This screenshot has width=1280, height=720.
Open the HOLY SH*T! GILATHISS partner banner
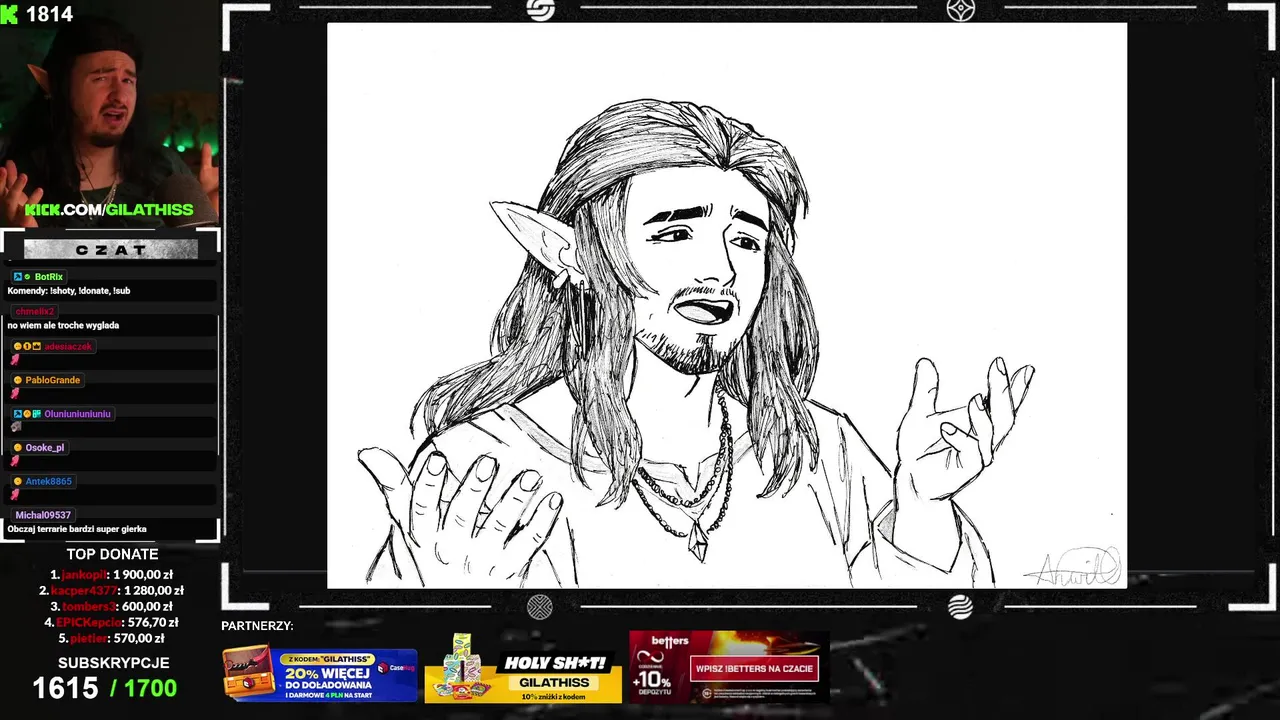coord(523,668)
